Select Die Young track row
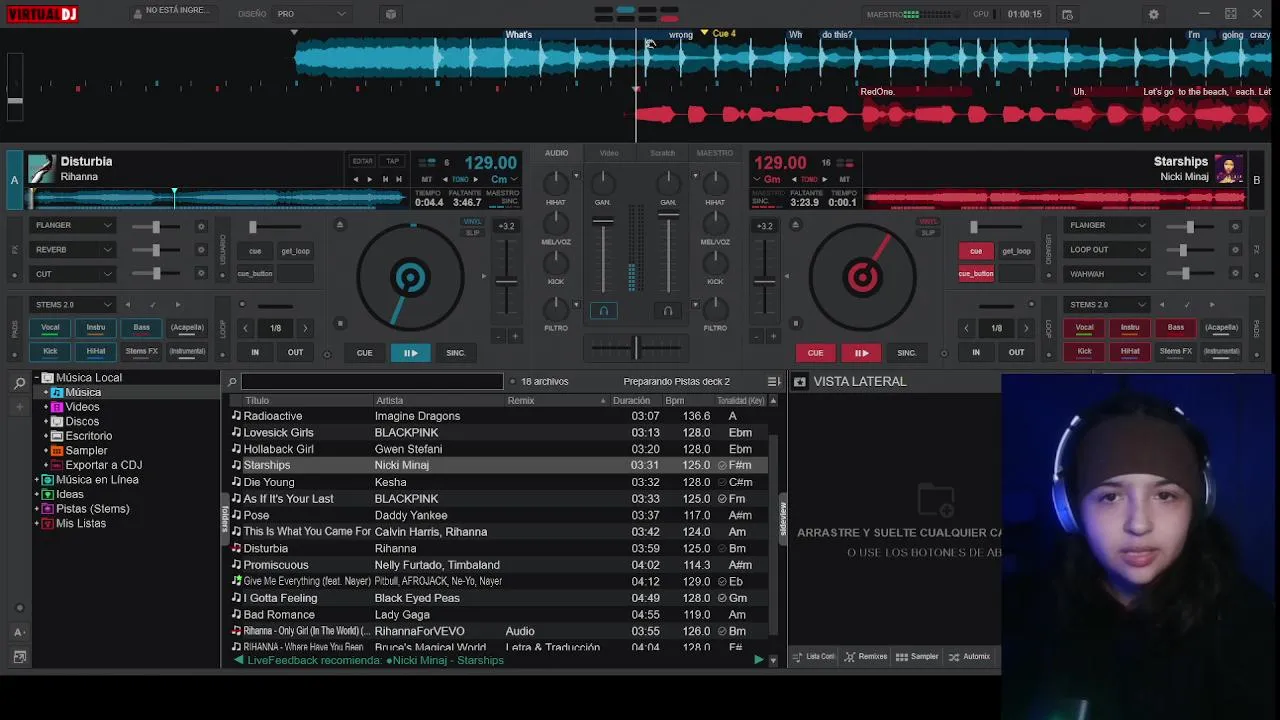Image resolution: width=1280 pixels, height=720 pixels. (x=498, y=482)
